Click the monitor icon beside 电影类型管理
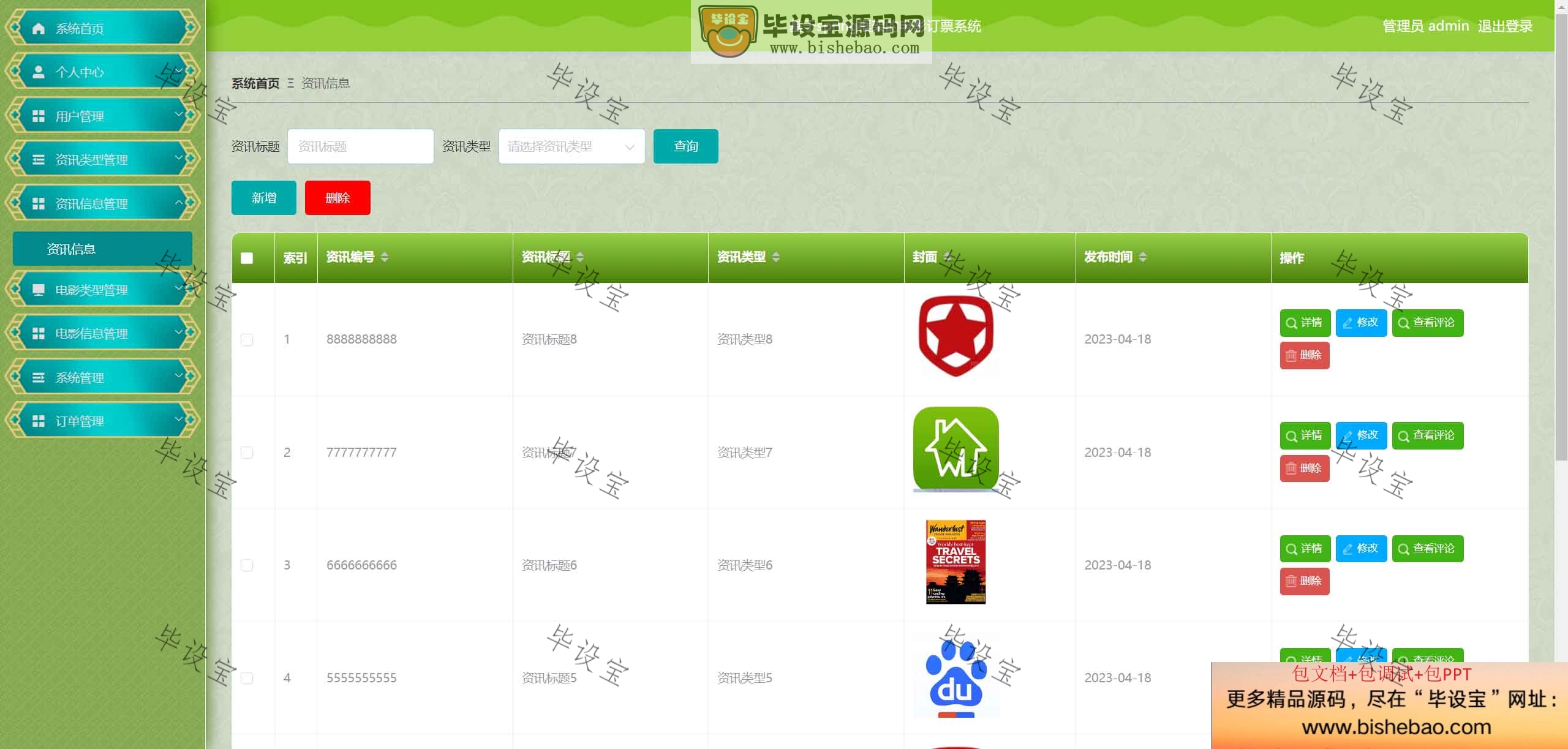The width and height of the screenshot is (1568, 749). tap(39, 290)
